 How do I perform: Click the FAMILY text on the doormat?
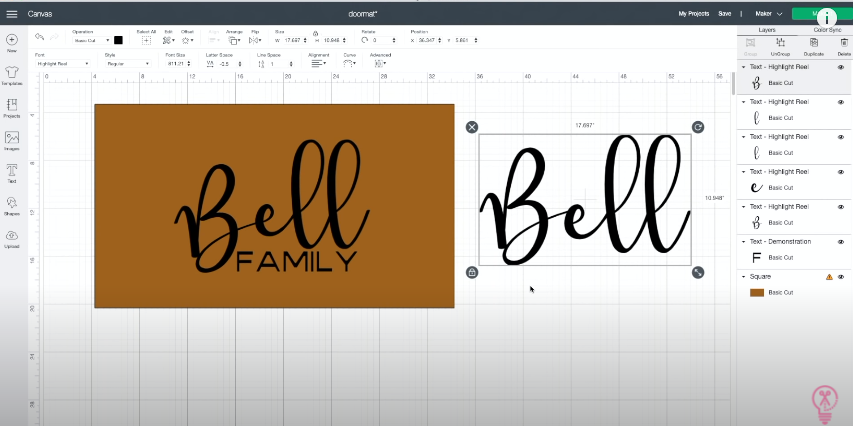(296, 262)
